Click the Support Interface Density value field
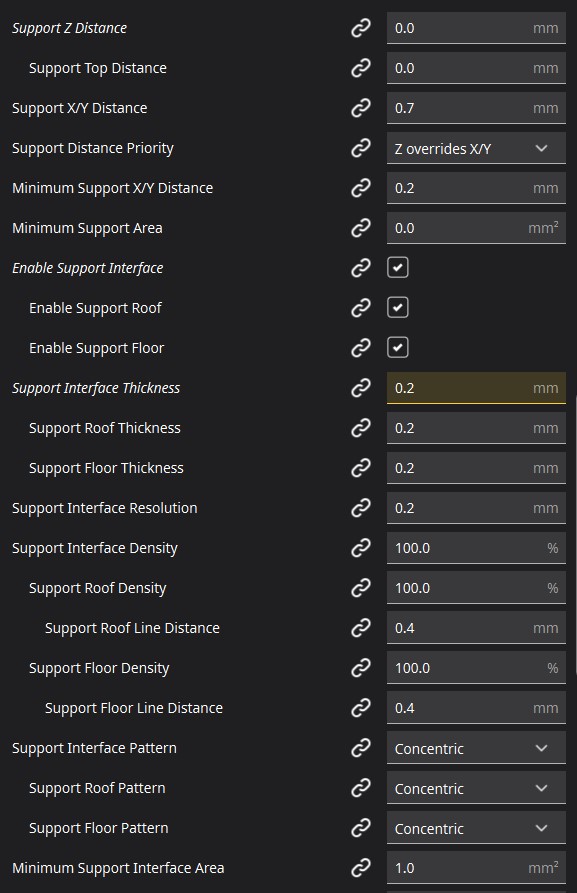 (475, 548)
